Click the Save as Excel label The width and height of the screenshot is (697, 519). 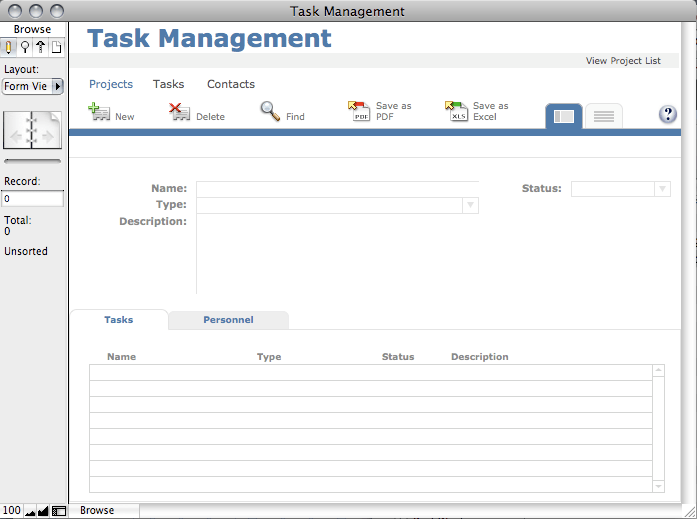tap(490, 111)
